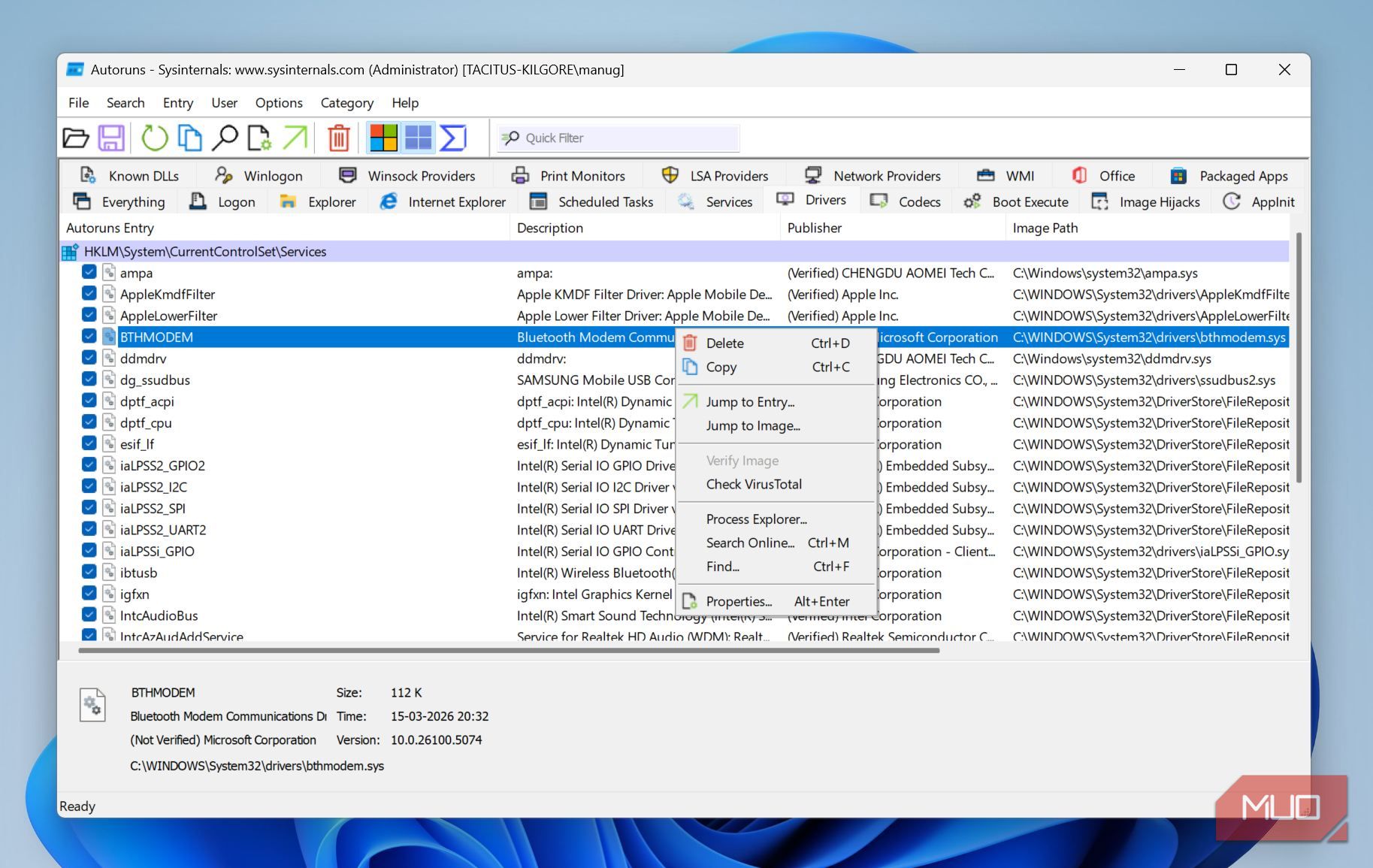Click the Find magnifier toolbar icon
Screen dimensions: 1373x868
click(x=224, y=138)
